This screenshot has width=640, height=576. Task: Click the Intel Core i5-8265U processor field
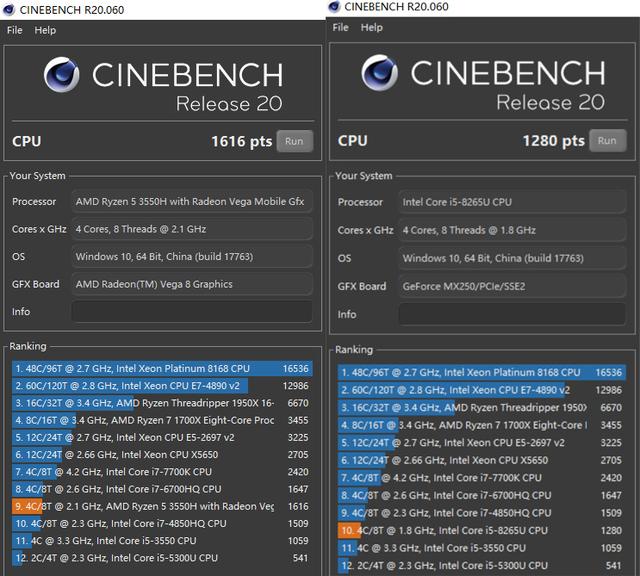[512, 202]
